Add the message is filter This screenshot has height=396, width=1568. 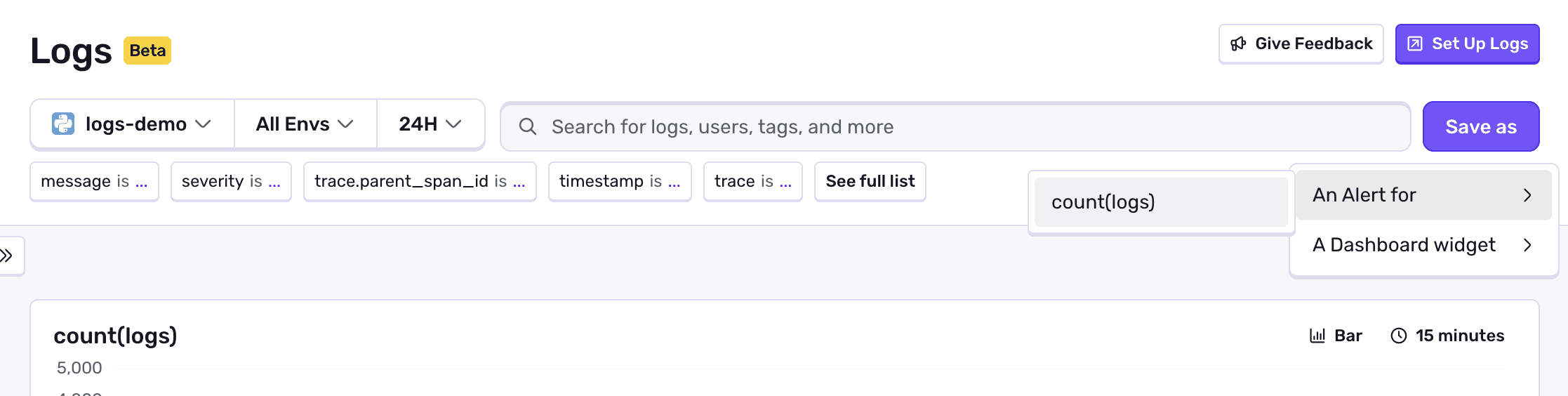94,181
